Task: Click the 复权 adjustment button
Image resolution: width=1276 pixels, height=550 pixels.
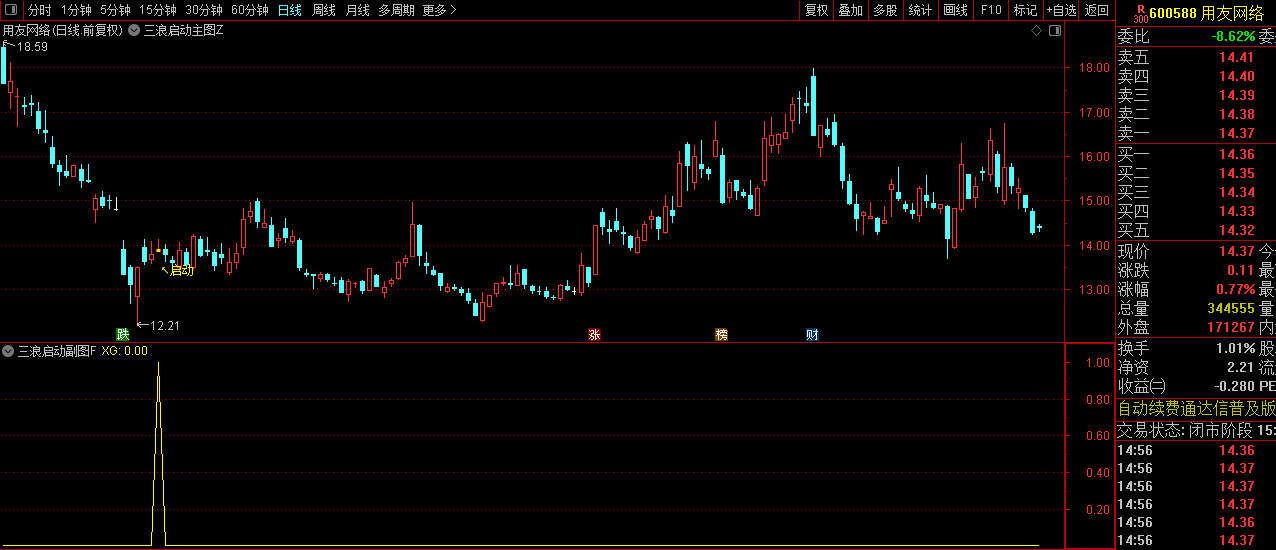Action: pyautogui.click(x=816, y=10)
